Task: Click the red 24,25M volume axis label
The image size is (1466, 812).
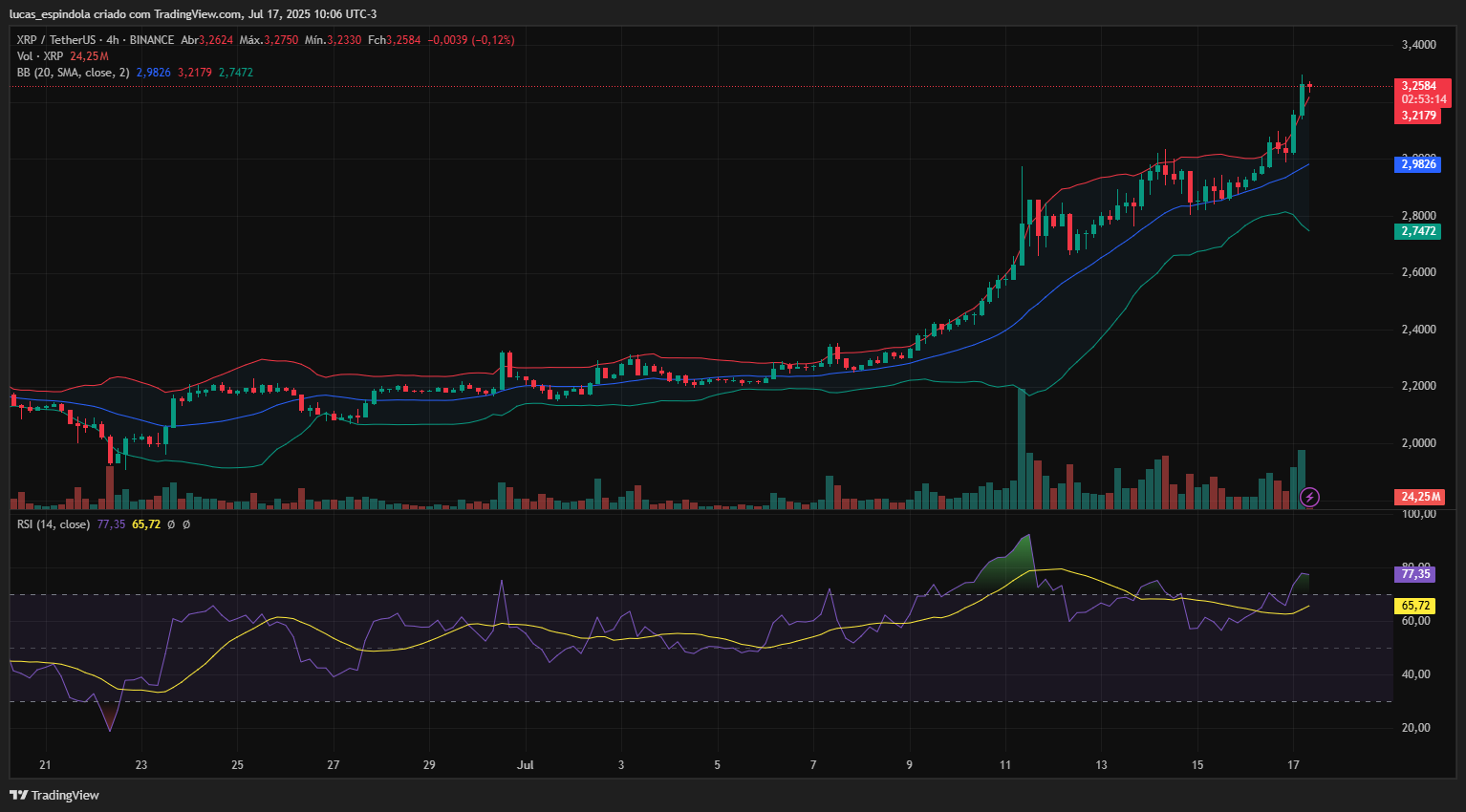Action: tap(1420, 497)
